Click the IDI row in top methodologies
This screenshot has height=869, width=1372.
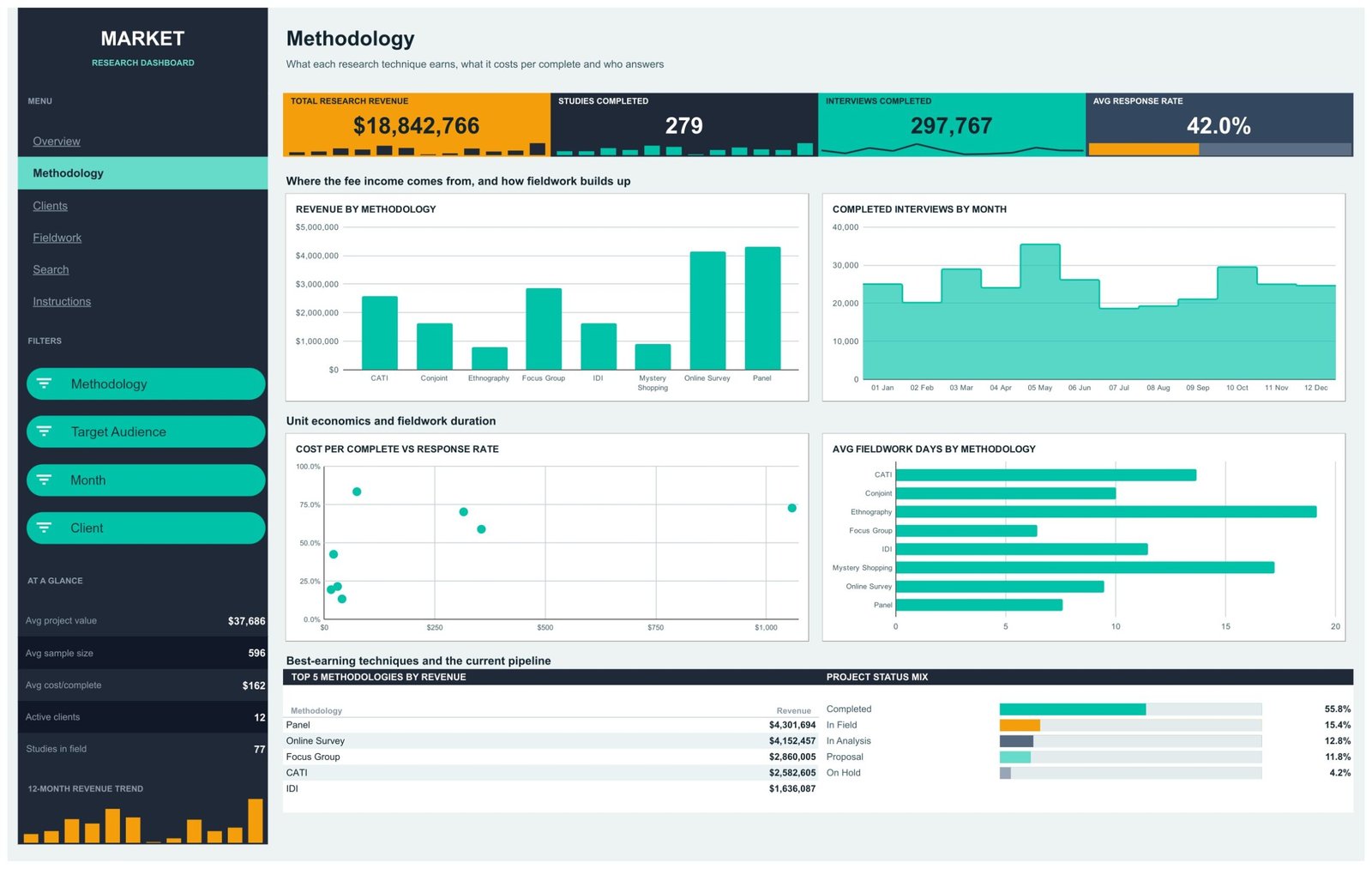tap(551, 788)
